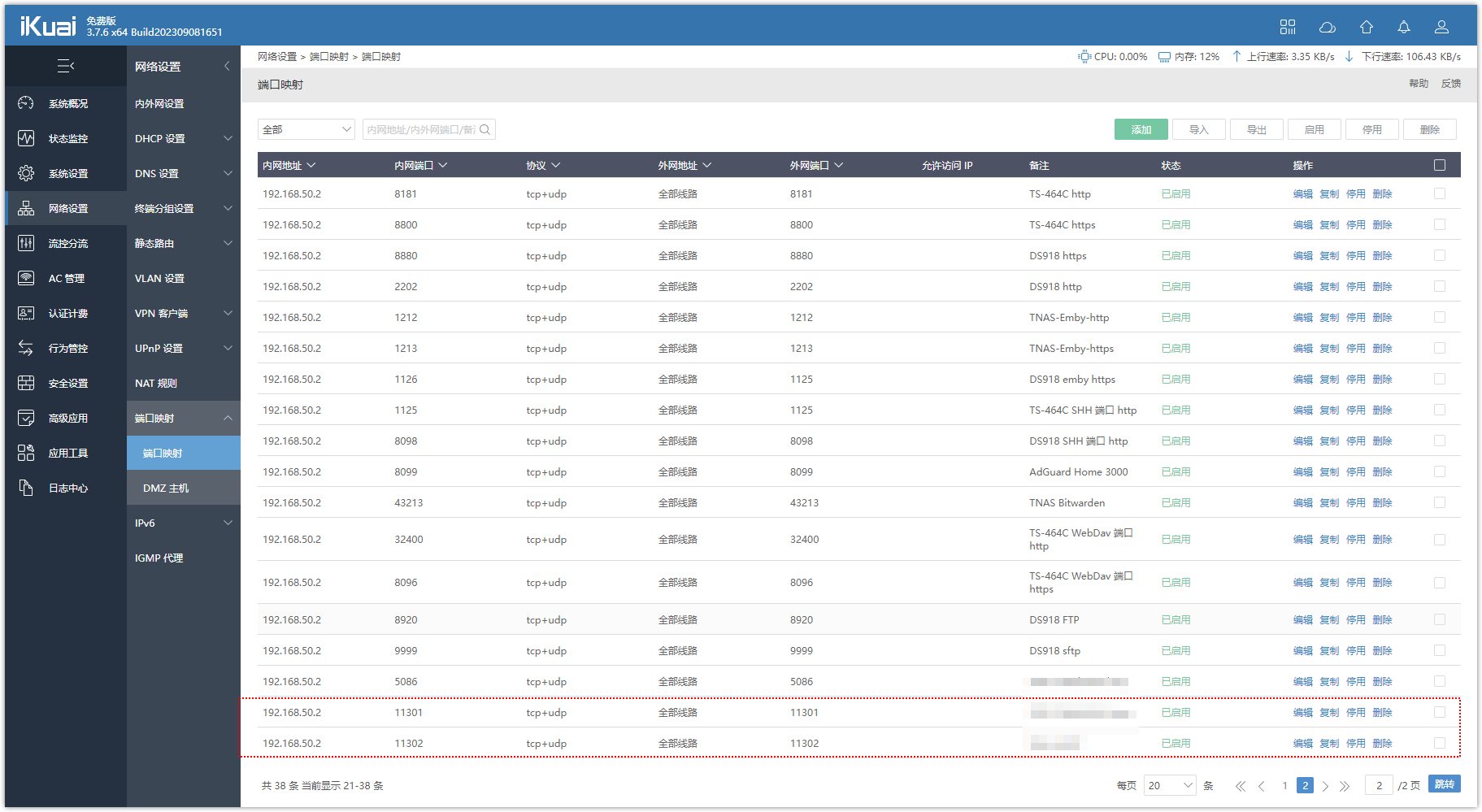Open the 全部 filter dropdown
The image size is (1482, 812).
tap(306, 129)
